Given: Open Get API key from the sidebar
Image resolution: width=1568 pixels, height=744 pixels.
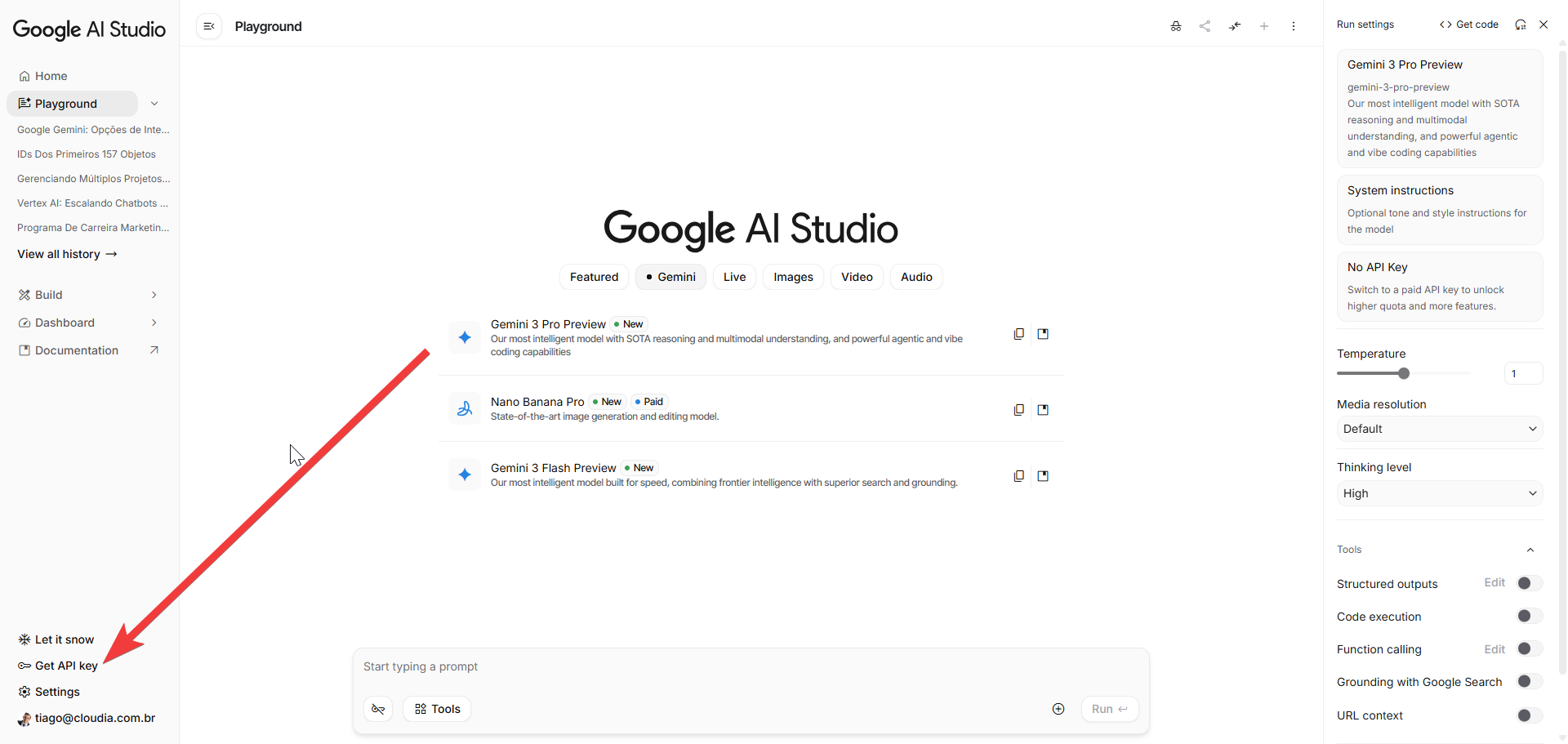Looking at the screenshot, I should [58, 666].
